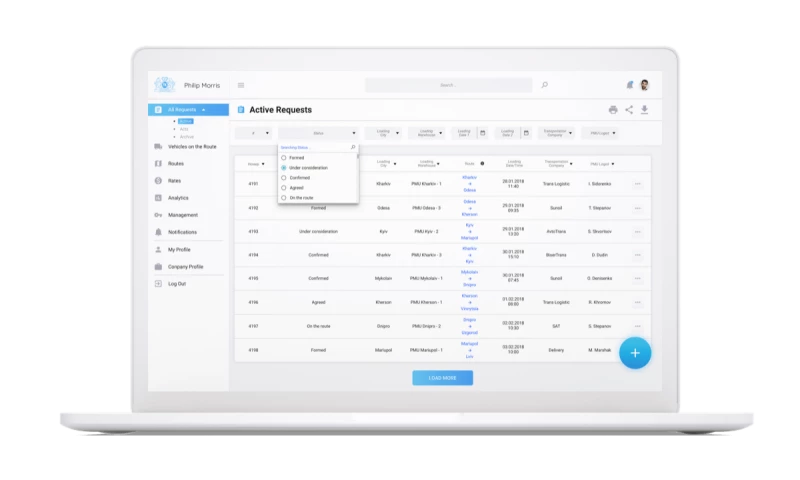Open the notifications bell in header

click(x=630, y=85)
